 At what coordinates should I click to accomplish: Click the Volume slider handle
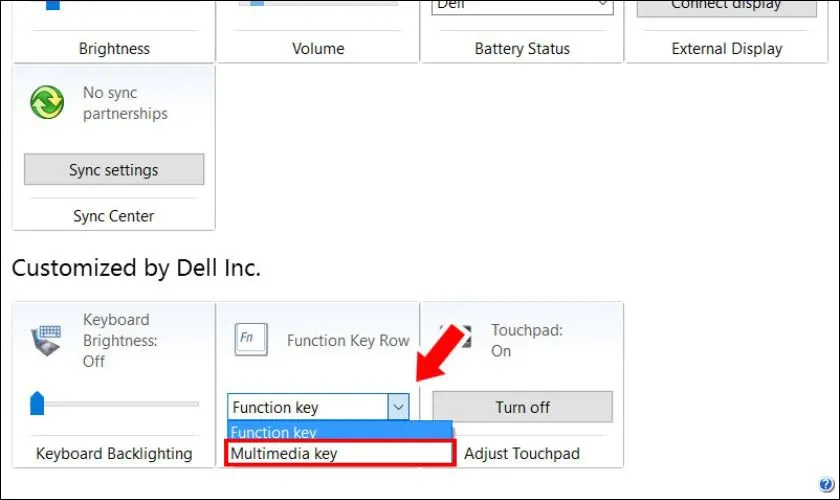coord(257,3)
